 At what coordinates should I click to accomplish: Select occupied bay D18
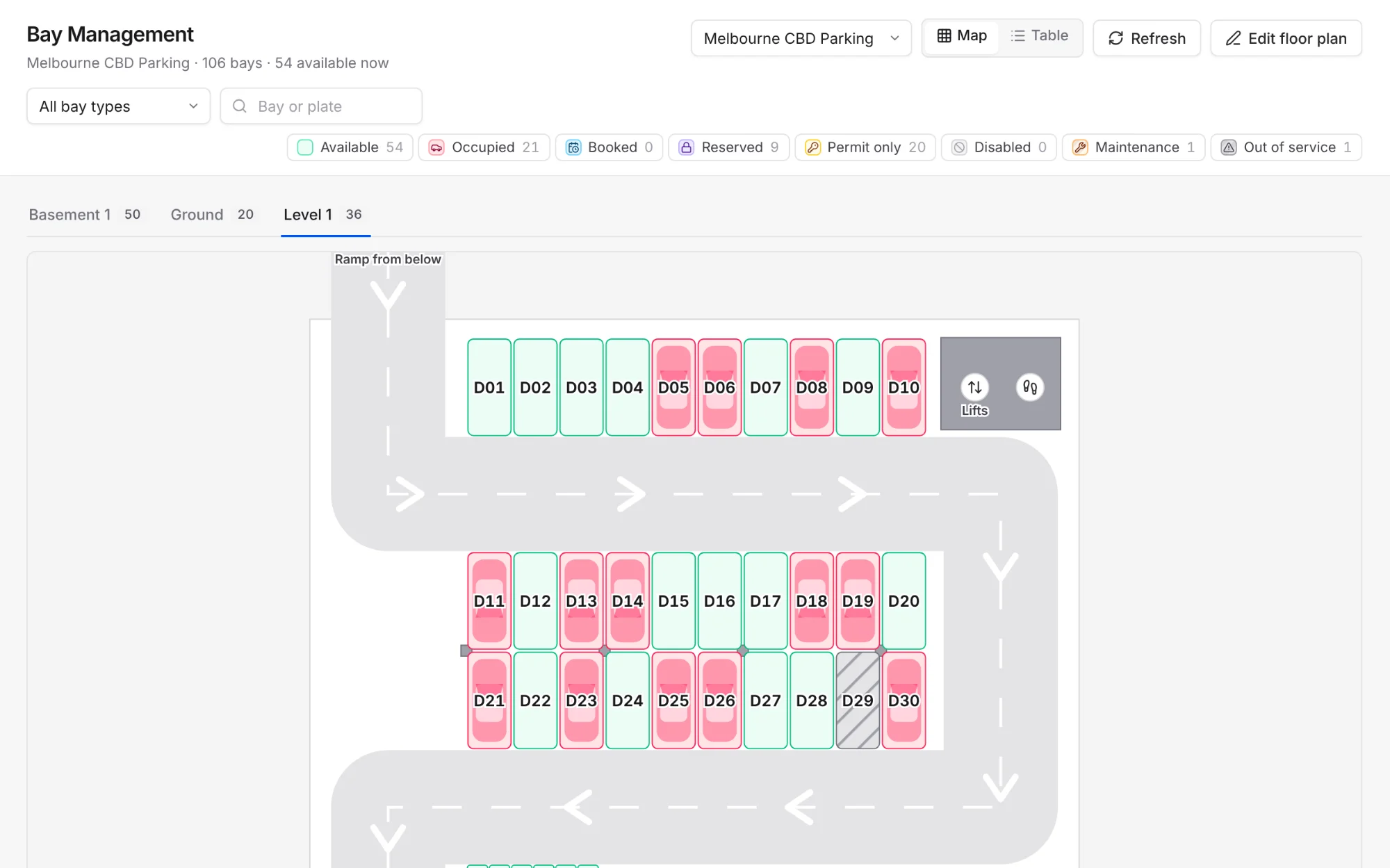coord(812,600)
